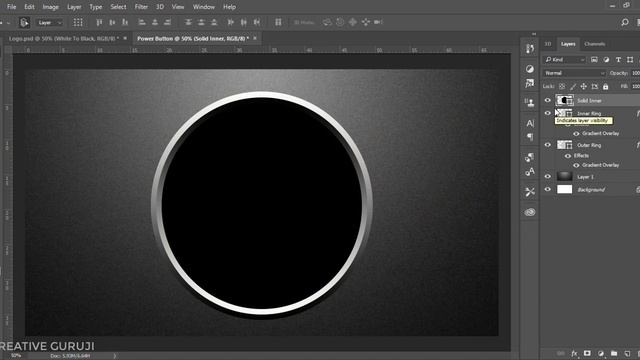Lock artboard nesting icon

point(595,87)
